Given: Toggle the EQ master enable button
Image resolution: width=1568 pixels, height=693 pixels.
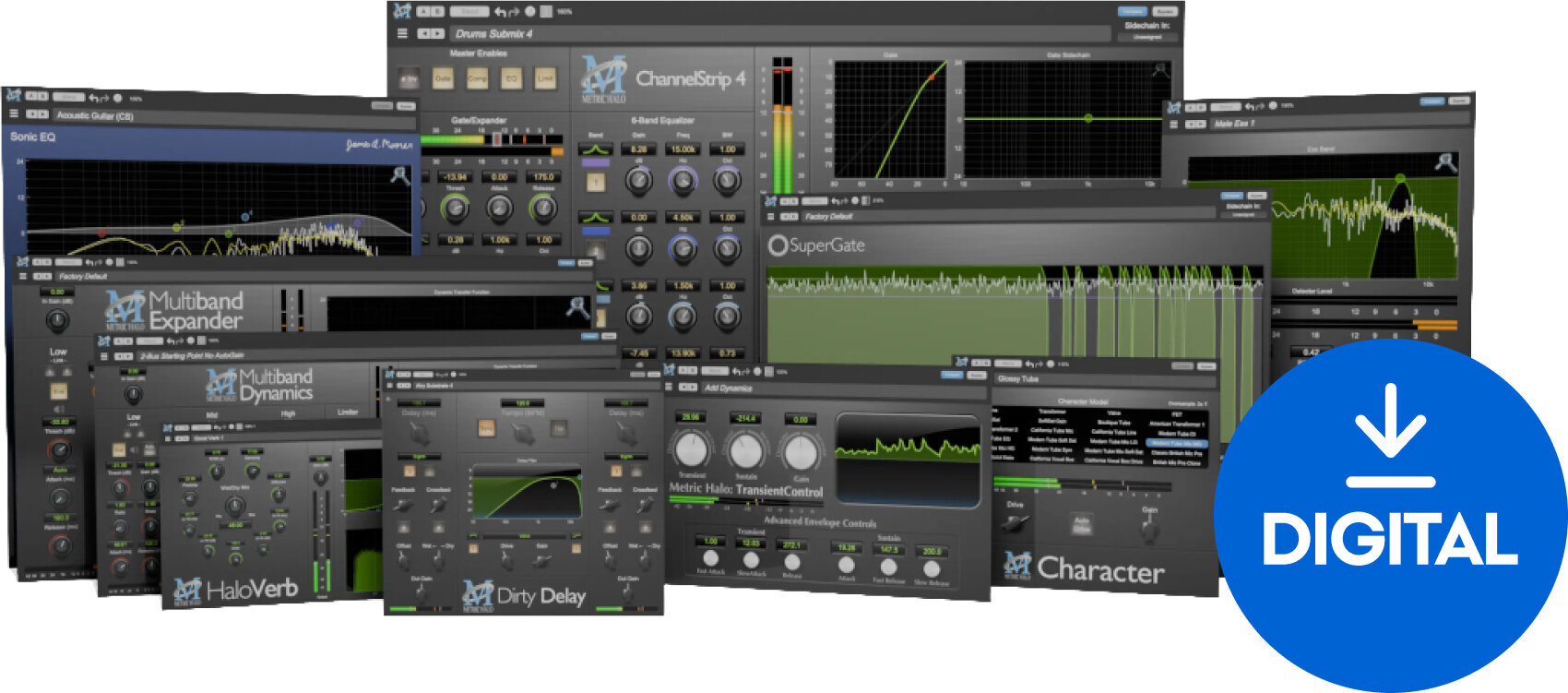Looking at the screenshot, I should 511,79.
